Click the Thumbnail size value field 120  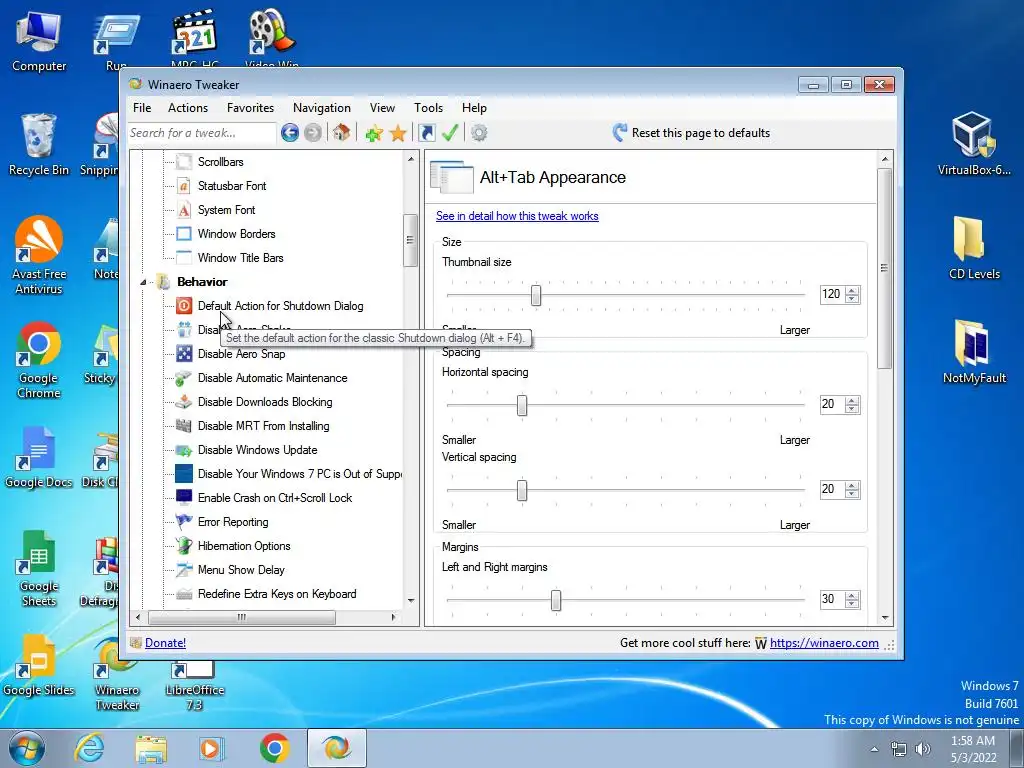(x=832, y=295)
